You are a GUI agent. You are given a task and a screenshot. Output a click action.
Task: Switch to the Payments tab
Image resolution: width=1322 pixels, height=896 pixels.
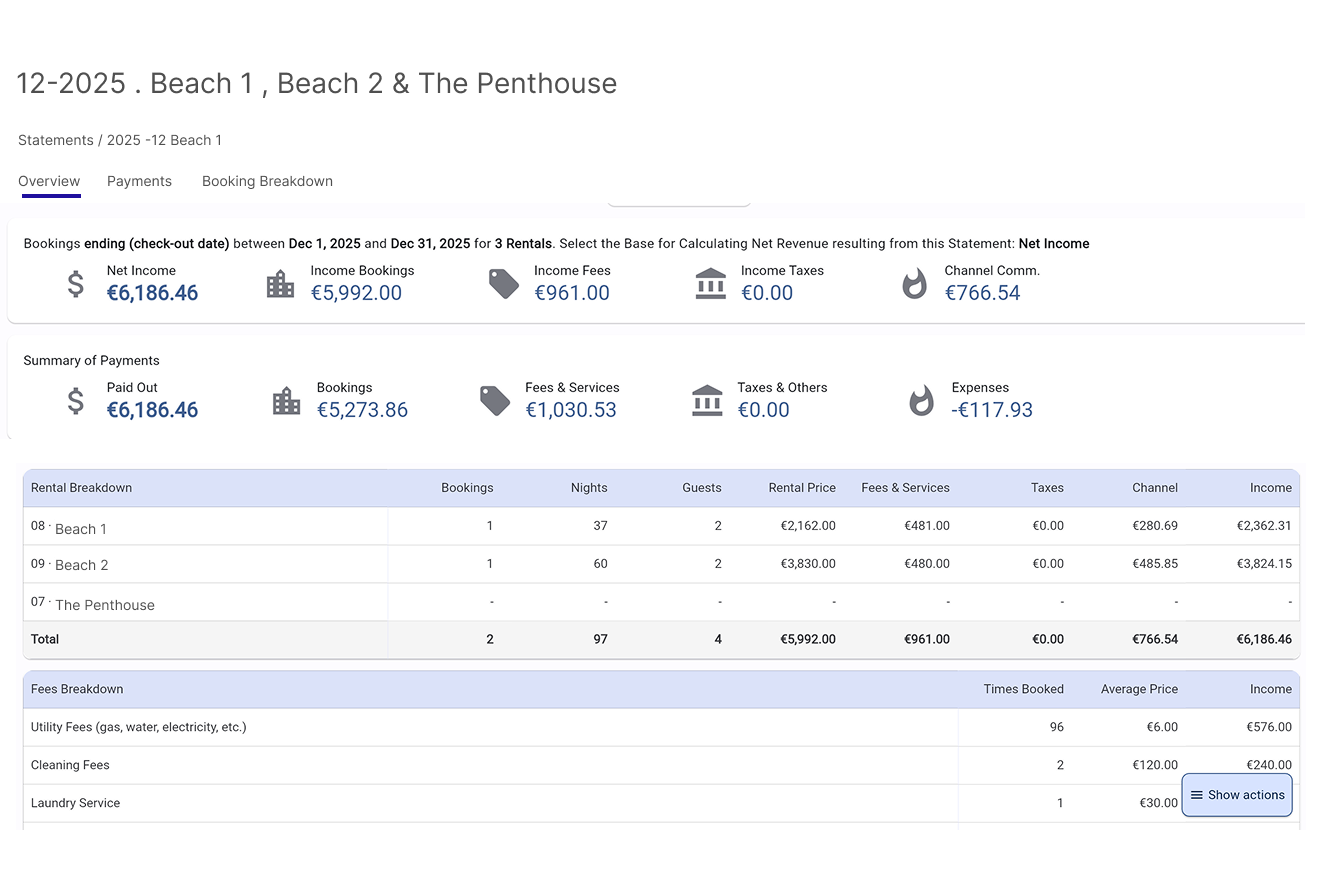[x=139, y=181]
